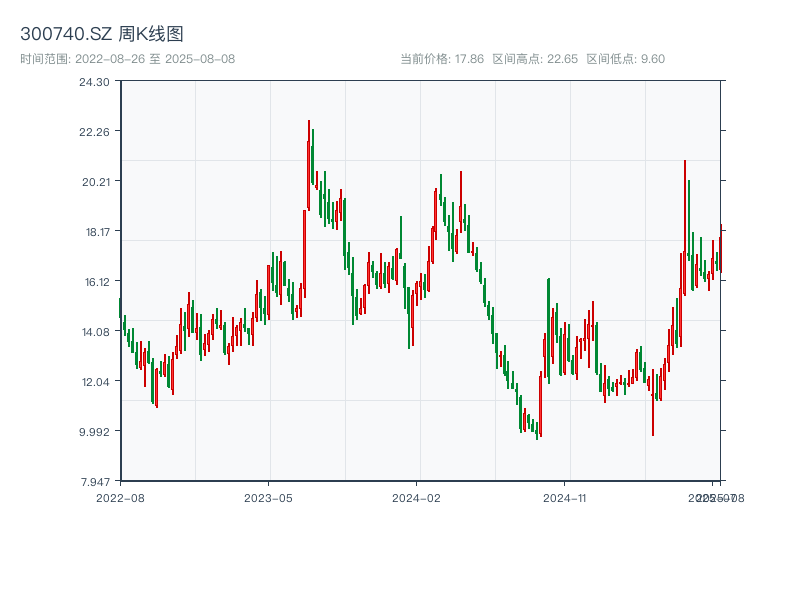The image size is (800, 600).
Task: Click x-axis label 2024-11
Action: (564, 498)
